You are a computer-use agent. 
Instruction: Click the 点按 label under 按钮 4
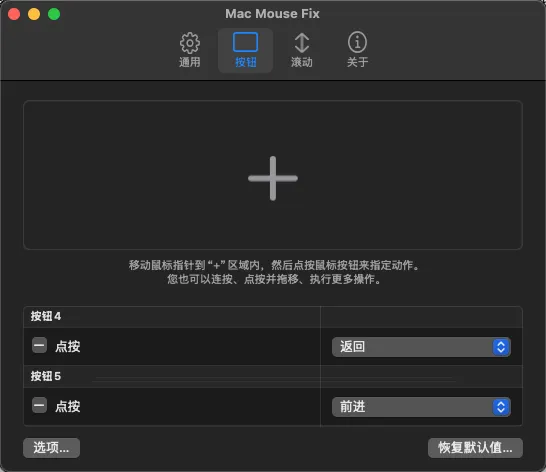click(x=68, y=347)
